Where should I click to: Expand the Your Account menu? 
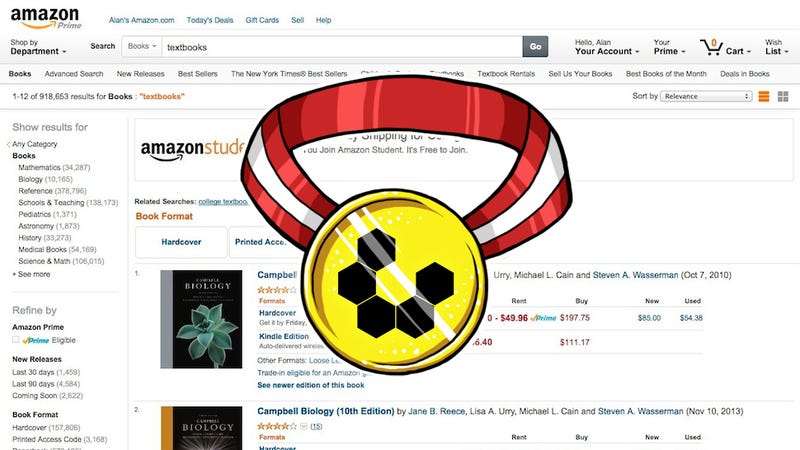click(607, 47)
